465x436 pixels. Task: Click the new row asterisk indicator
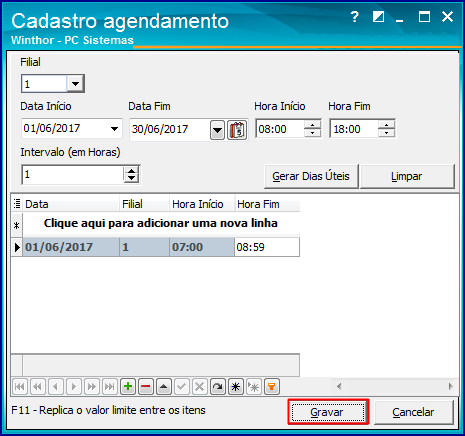(17, 225)
